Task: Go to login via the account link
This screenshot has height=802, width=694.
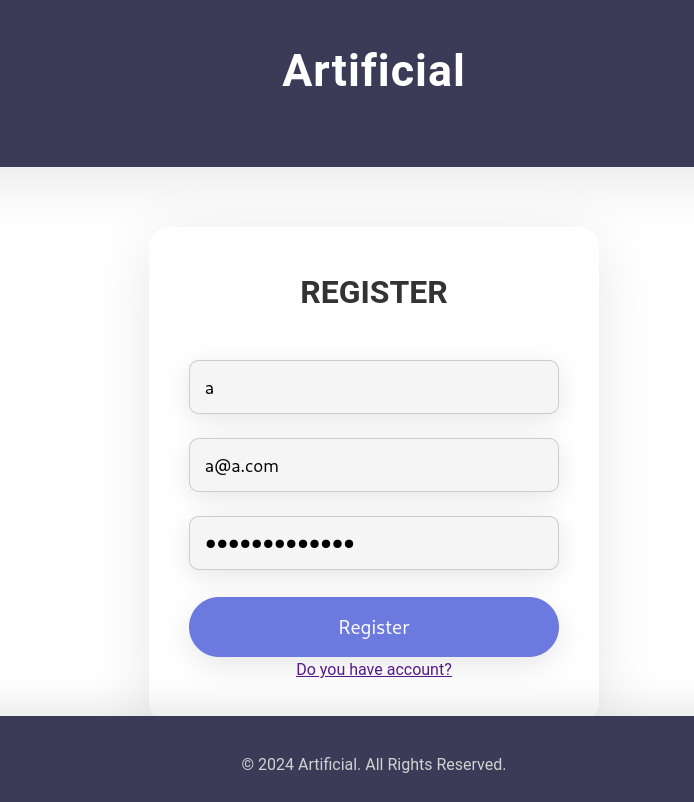Action: (x=373, y=669)
